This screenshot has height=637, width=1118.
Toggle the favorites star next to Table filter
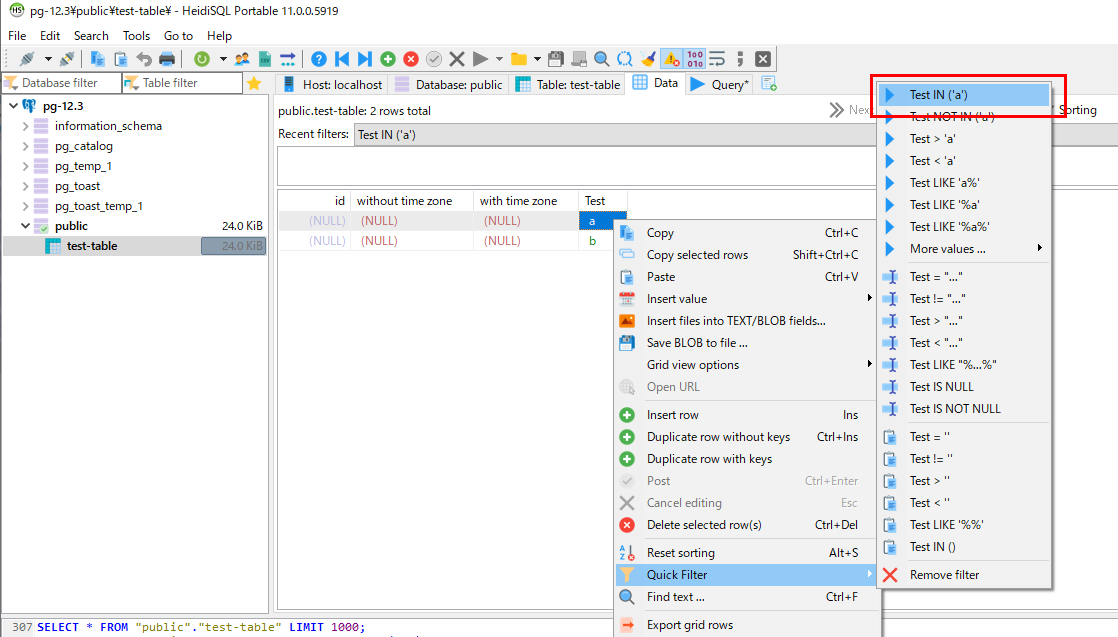[x=257, y=83]
